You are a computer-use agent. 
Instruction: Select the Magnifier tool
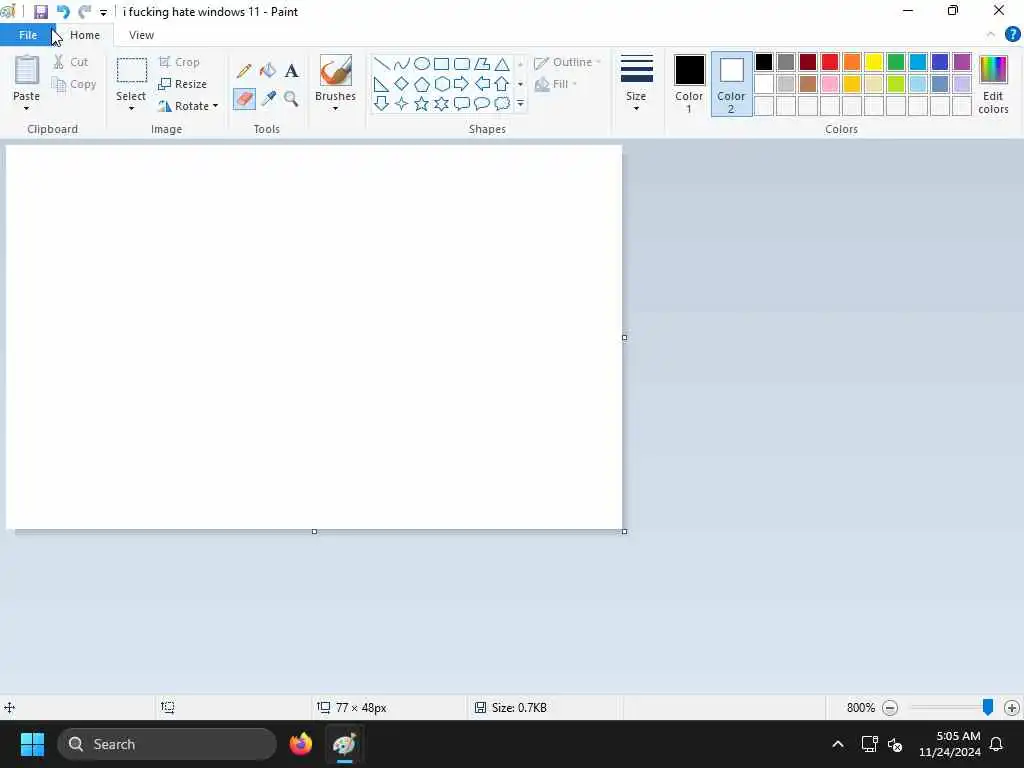[x=291, y=99]
